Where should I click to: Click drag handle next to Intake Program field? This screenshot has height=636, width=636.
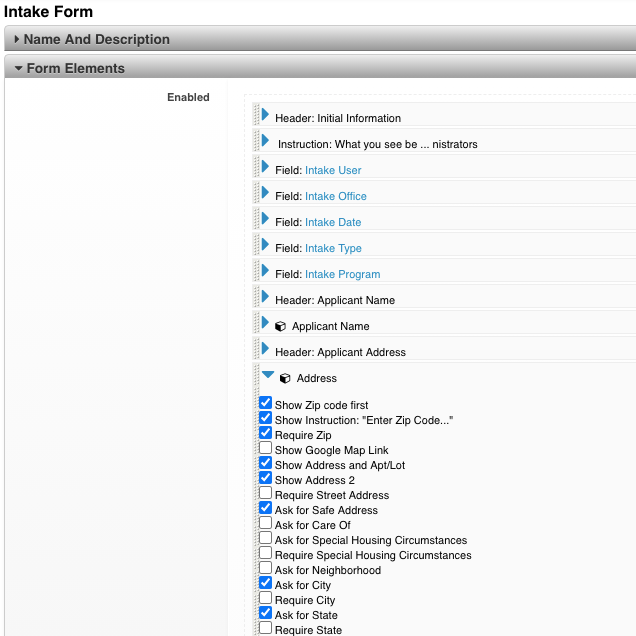click(256, 273)
